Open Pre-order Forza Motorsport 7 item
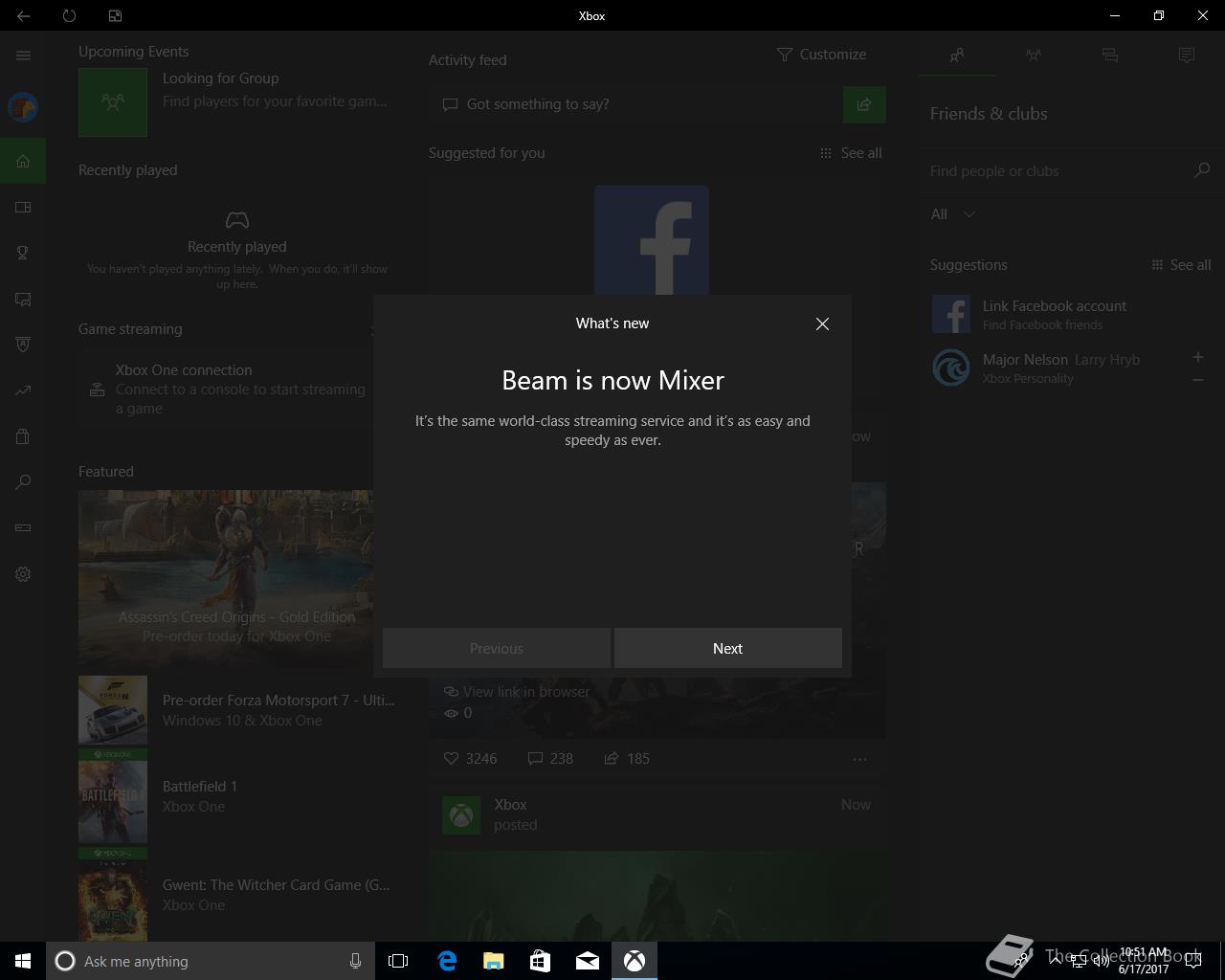 (237, 710)
